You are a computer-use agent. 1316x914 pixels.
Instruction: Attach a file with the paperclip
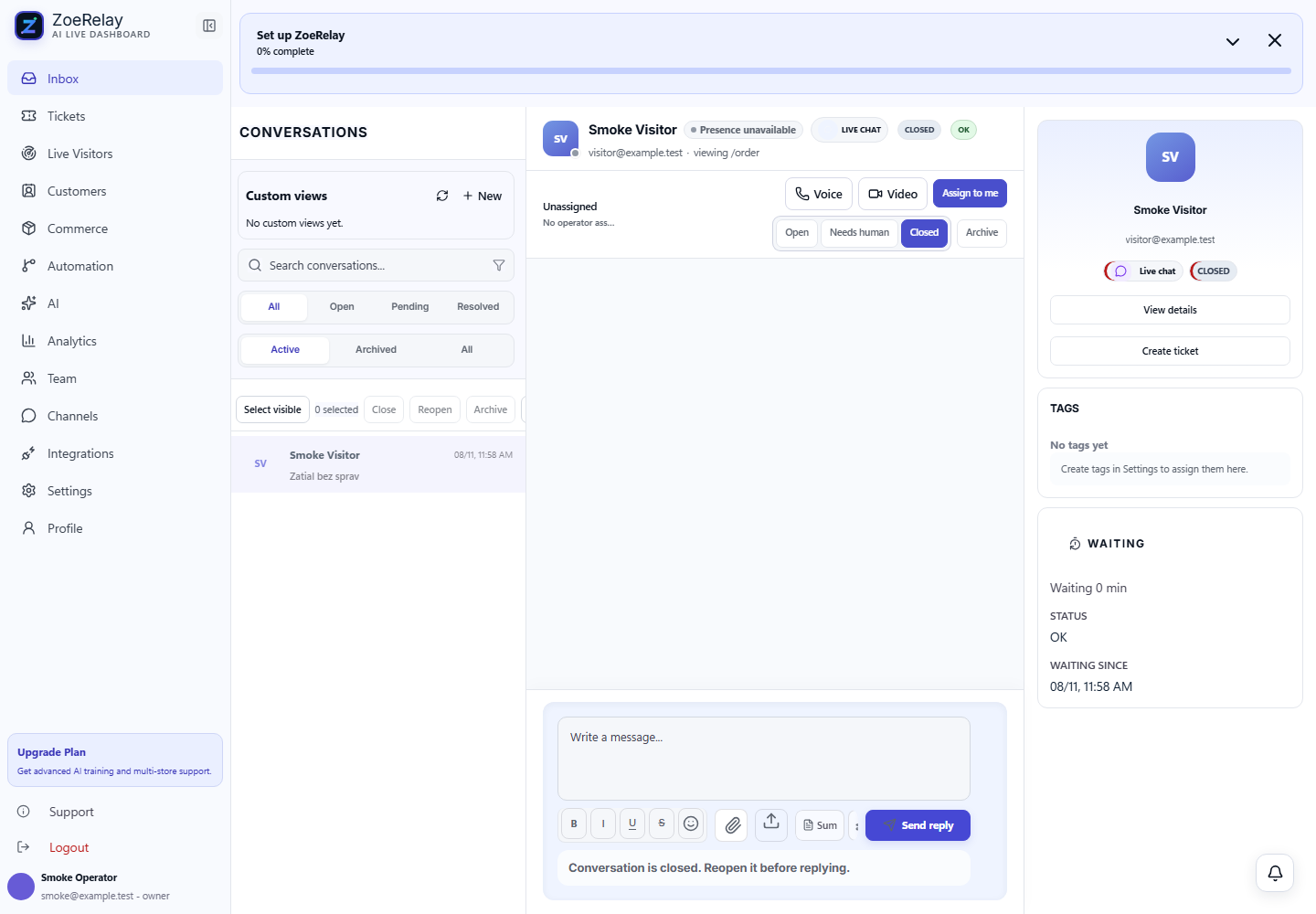pyautogui.click(x=733, y=825)
